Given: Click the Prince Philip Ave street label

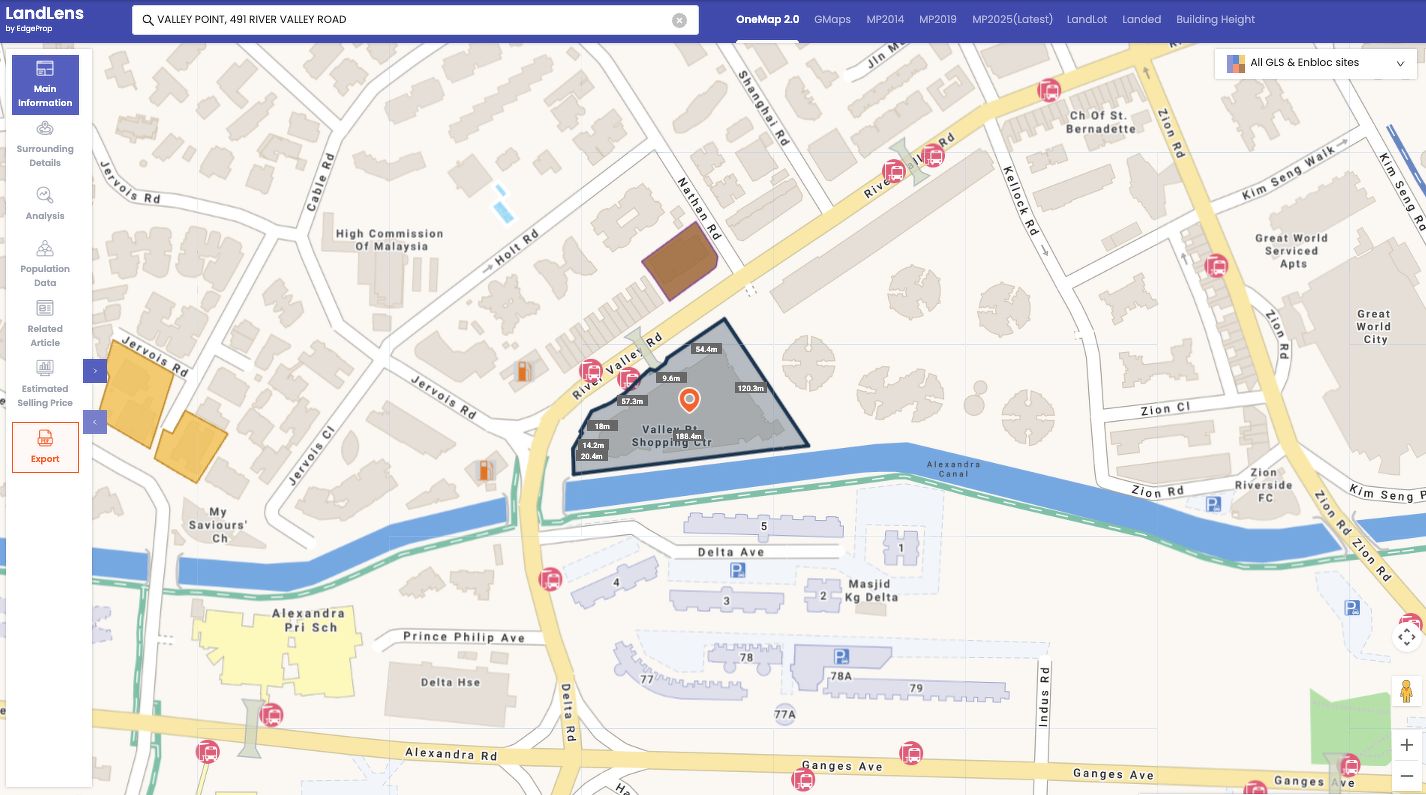Looking at the screenshot, I should (x=463, y=637).
